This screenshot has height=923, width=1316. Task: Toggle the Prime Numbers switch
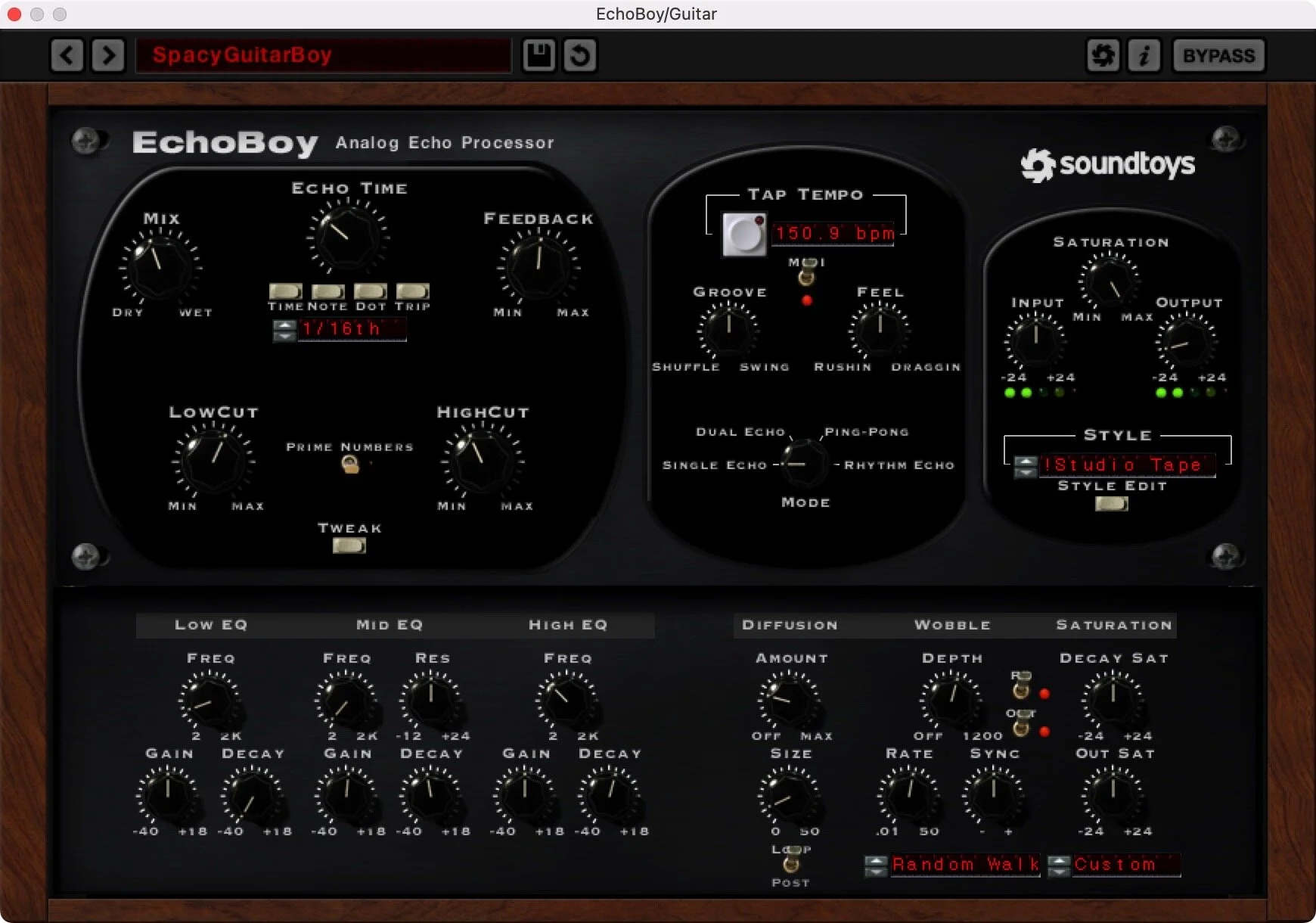350,465
